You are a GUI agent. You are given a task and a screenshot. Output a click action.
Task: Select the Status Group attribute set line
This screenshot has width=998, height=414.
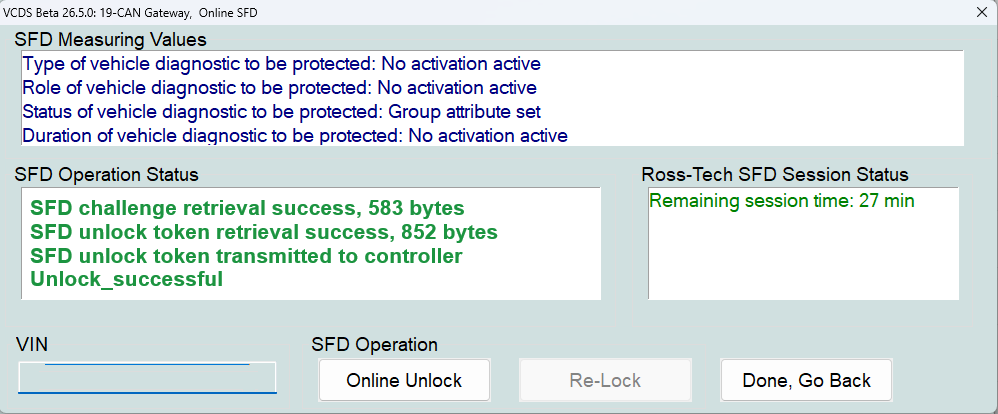(281, 112)
